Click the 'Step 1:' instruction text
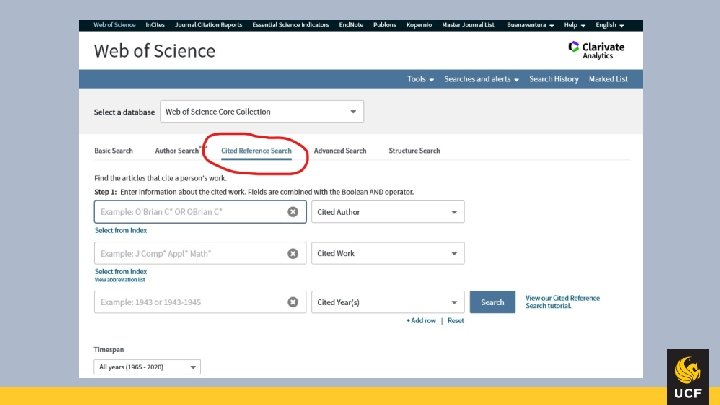 [254, 192]
